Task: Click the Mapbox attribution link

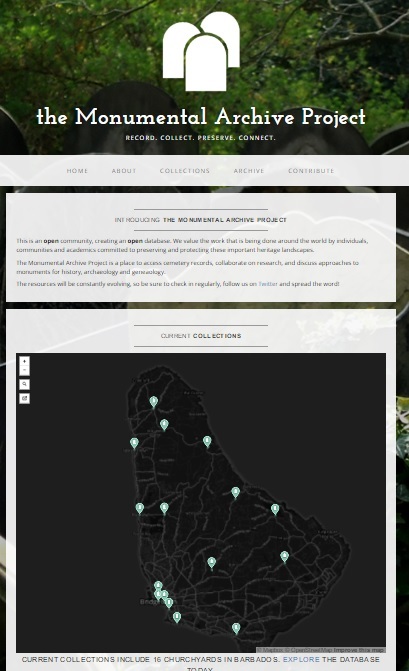Action: click(x=270, y=650)
